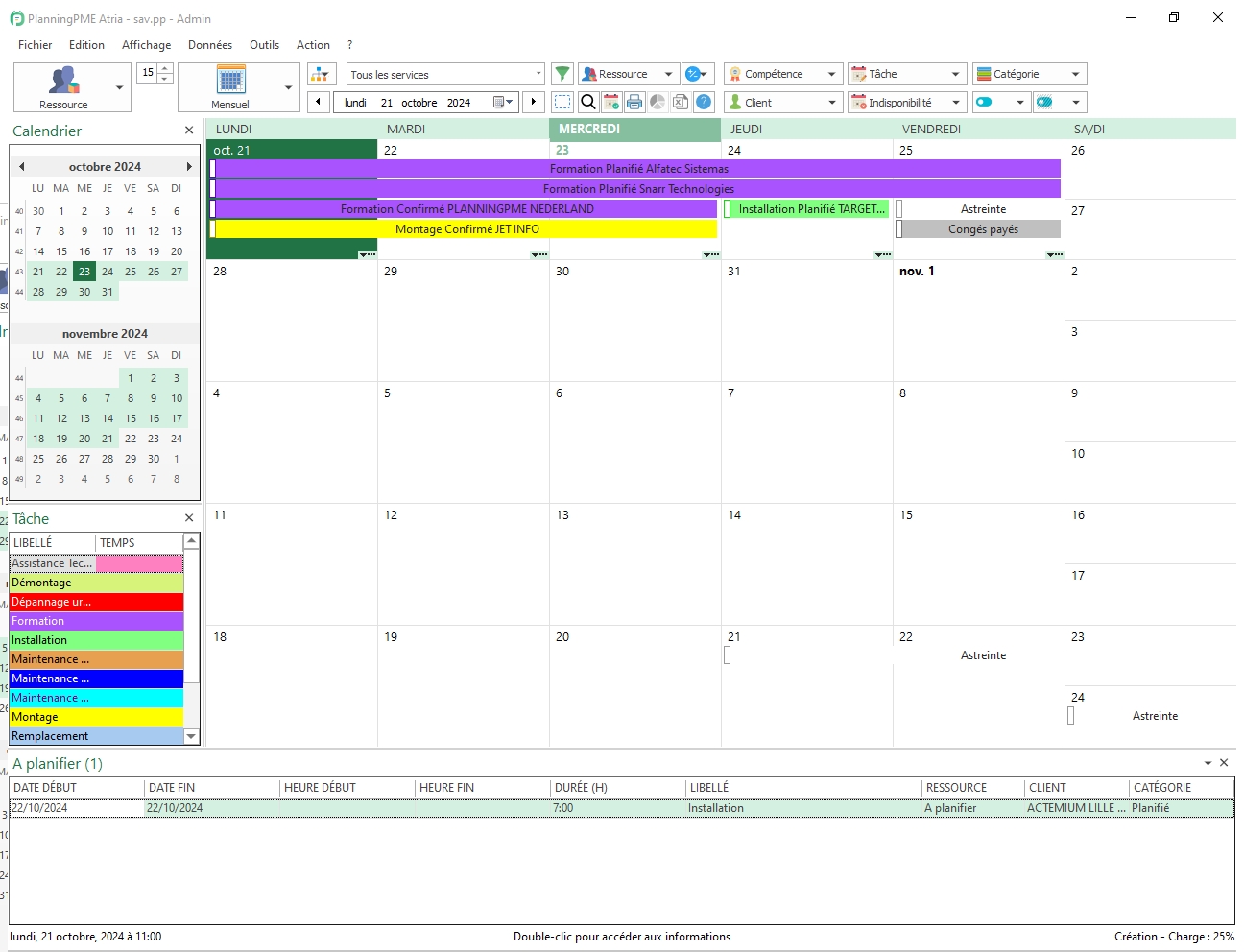Select the purple Formation color swatch in Tâche list

[95, 621]
